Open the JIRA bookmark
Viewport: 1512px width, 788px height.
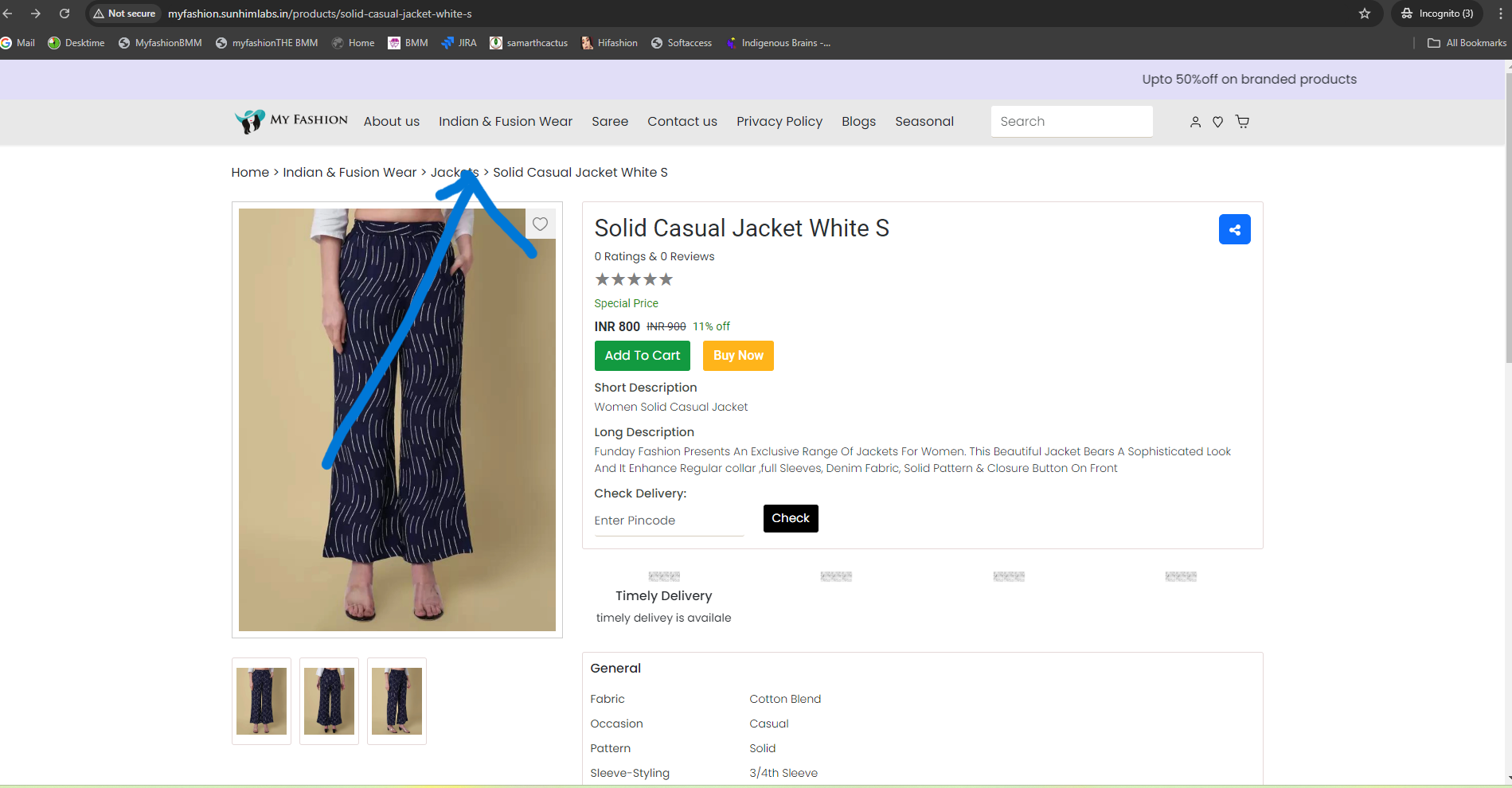(x=459, y=43)
